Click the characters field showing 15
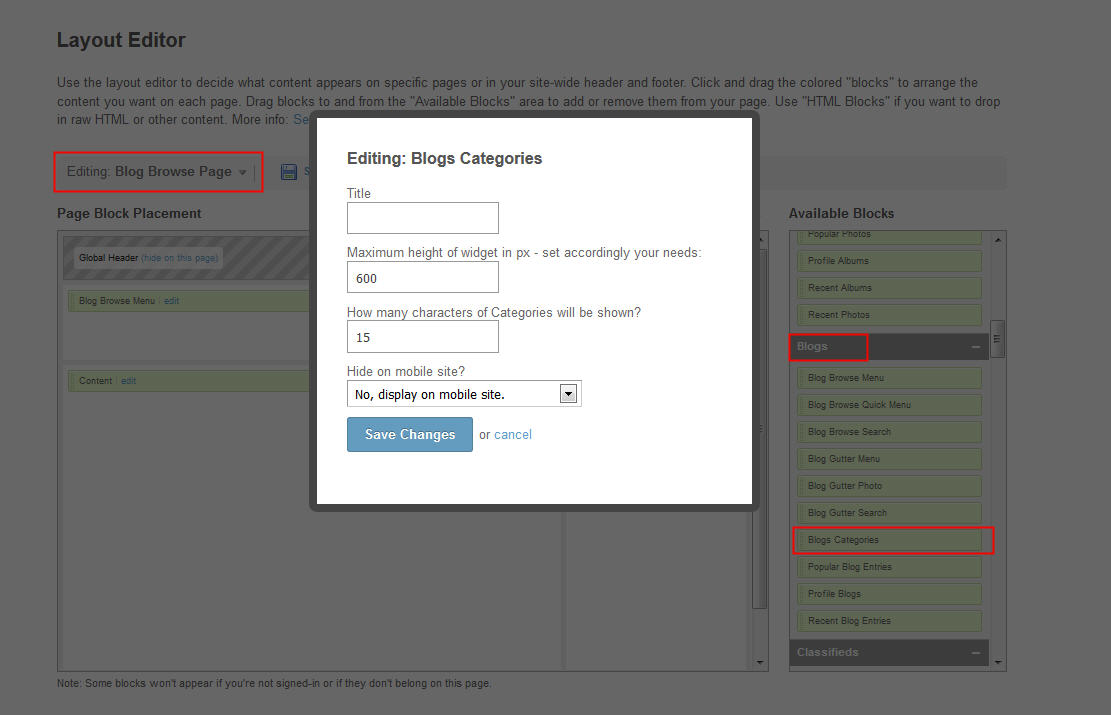This screenshot has height=715, width=1111. tap(422, 337)
